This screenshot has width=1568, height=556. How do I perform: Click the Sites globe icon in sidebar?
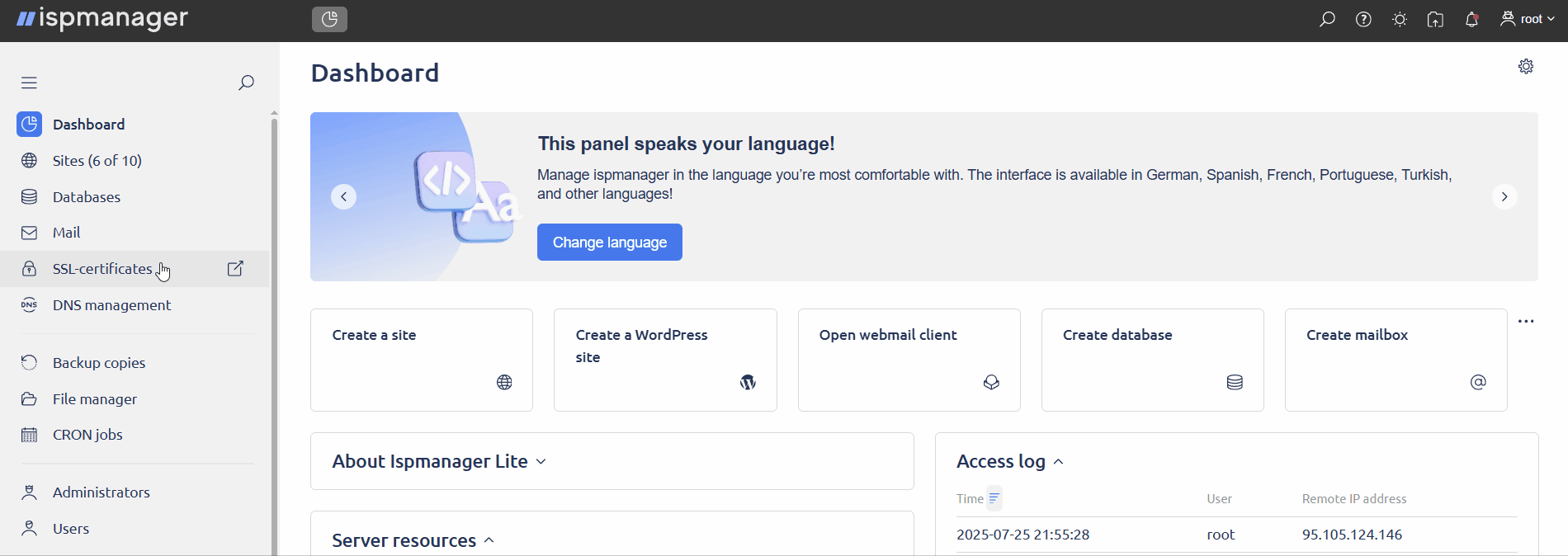coord(29,161)
